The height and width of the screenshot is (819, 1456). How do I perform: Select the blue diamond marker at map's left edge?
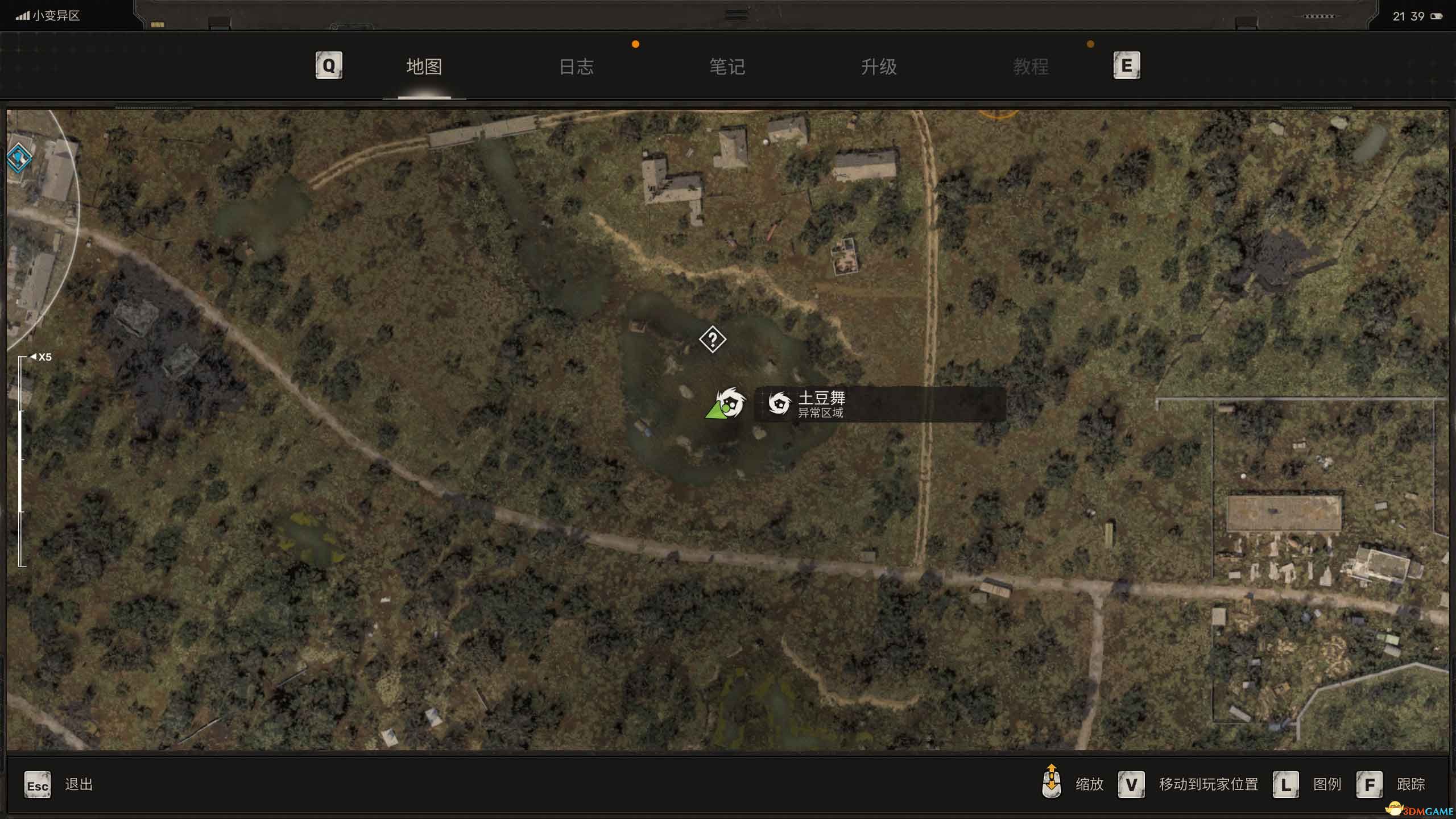click(19, 158)
